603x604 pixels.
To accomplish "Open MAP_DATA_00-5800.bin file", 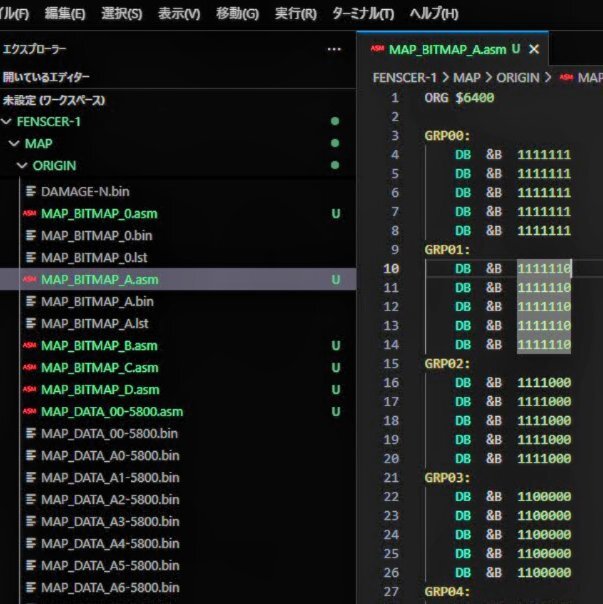I will click(x=109, y=433).
